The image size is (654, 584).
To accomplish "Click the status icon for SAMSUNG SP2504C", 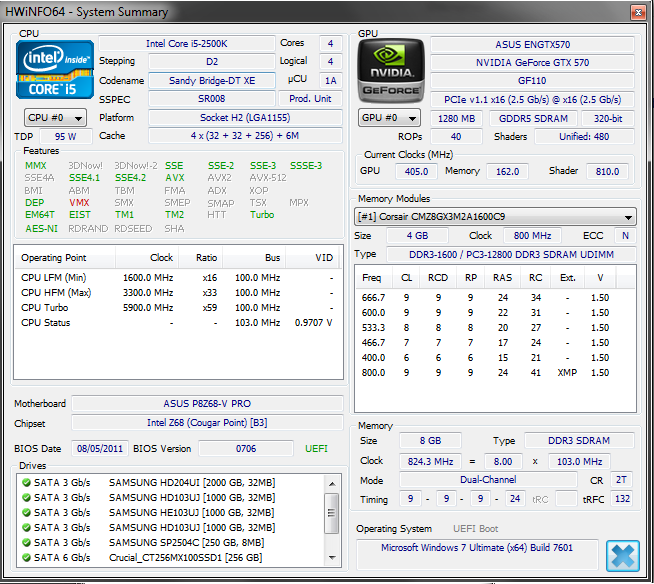I will [26, 543].
